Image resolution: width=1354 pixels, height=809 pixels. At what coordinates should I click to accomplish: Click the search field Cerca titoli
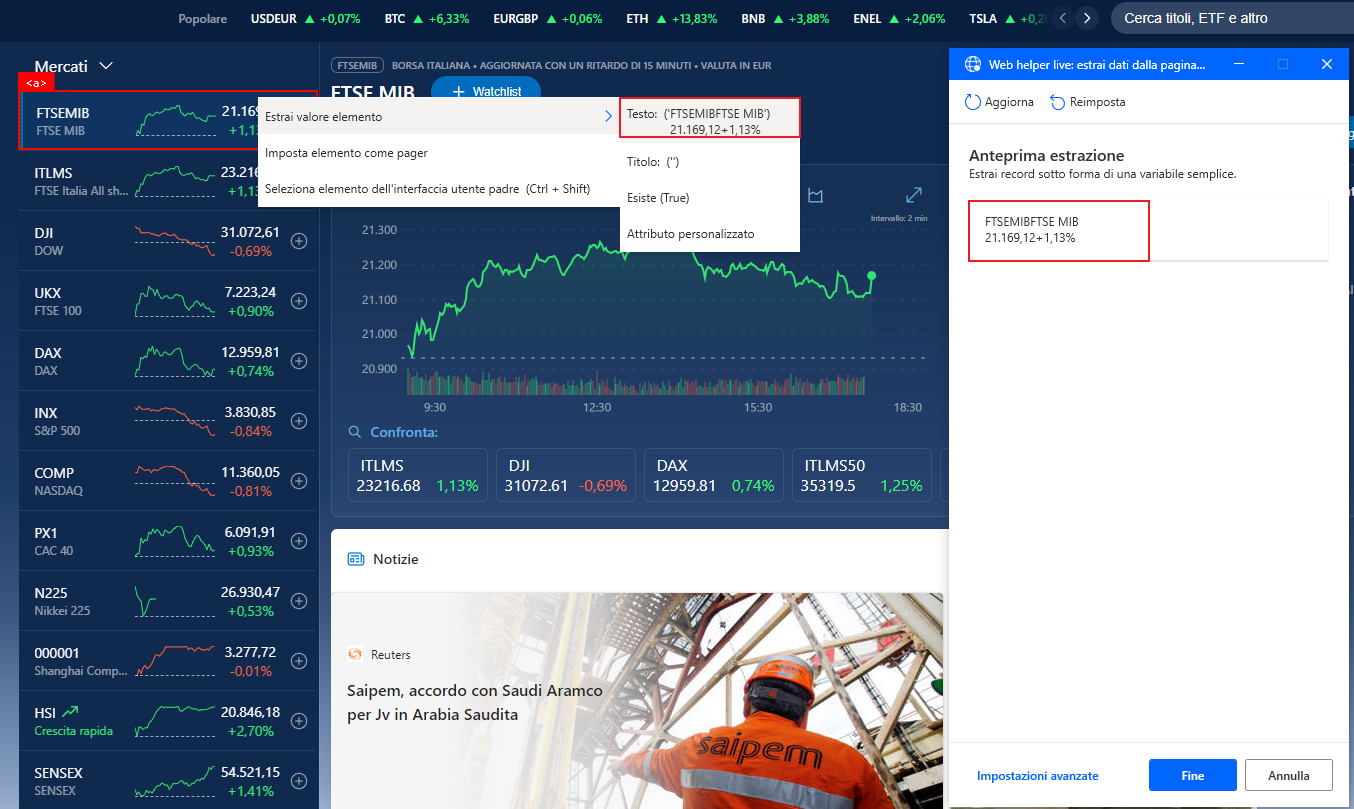pos(1230,18)
